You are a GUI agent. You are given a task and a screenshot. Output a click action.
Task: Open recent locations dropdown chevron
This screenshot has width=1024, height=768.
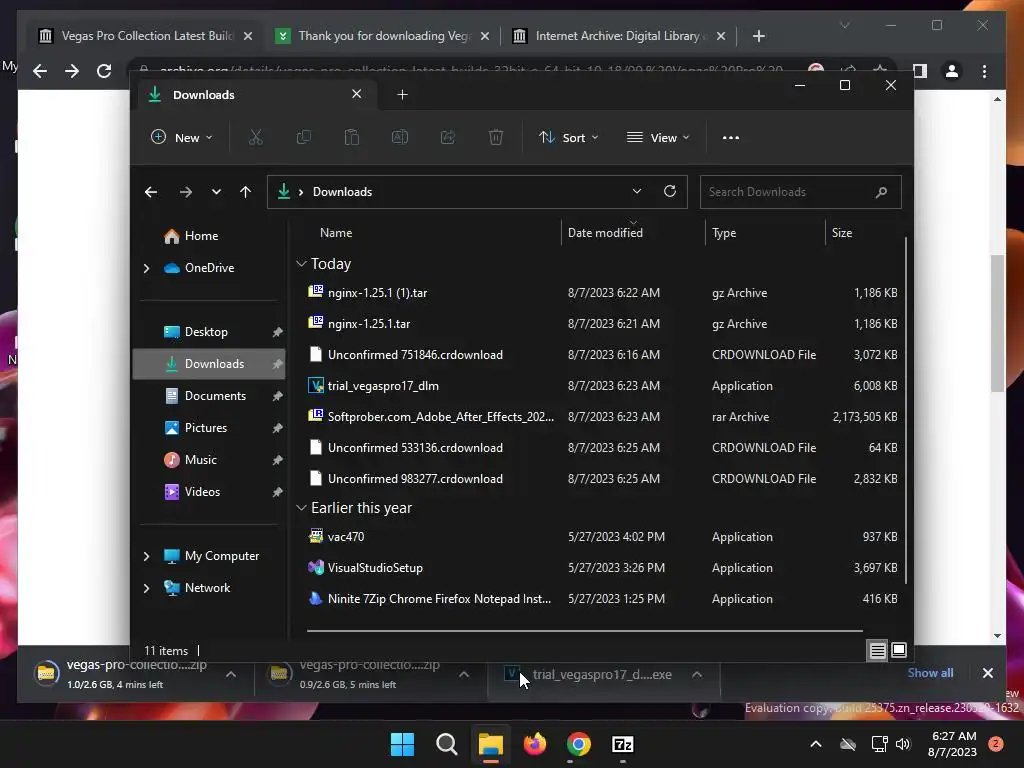coord(216,191)
